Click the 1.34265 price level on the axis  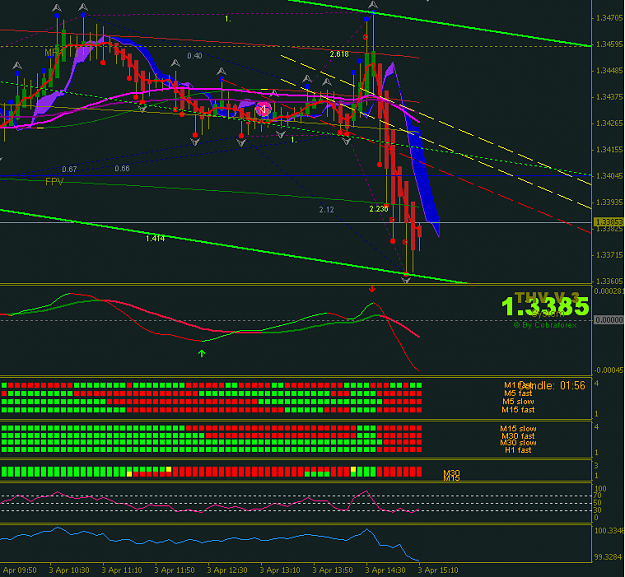coord(609,123)
